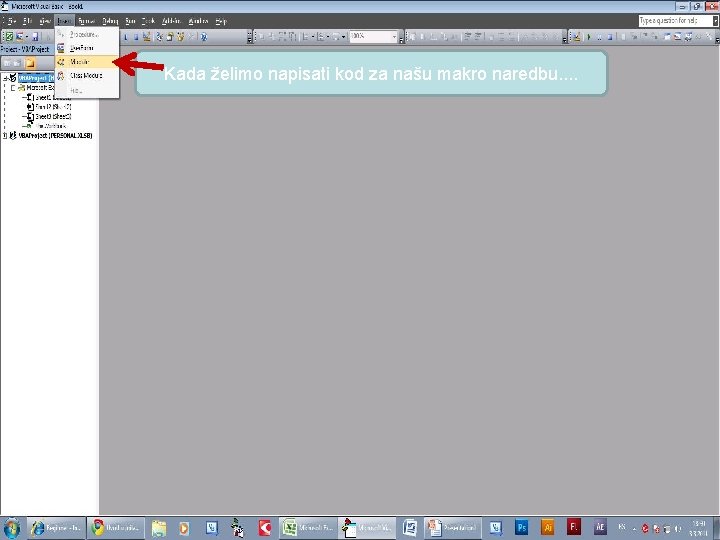Launch Illustrator from the taskbar

point(548,528)
